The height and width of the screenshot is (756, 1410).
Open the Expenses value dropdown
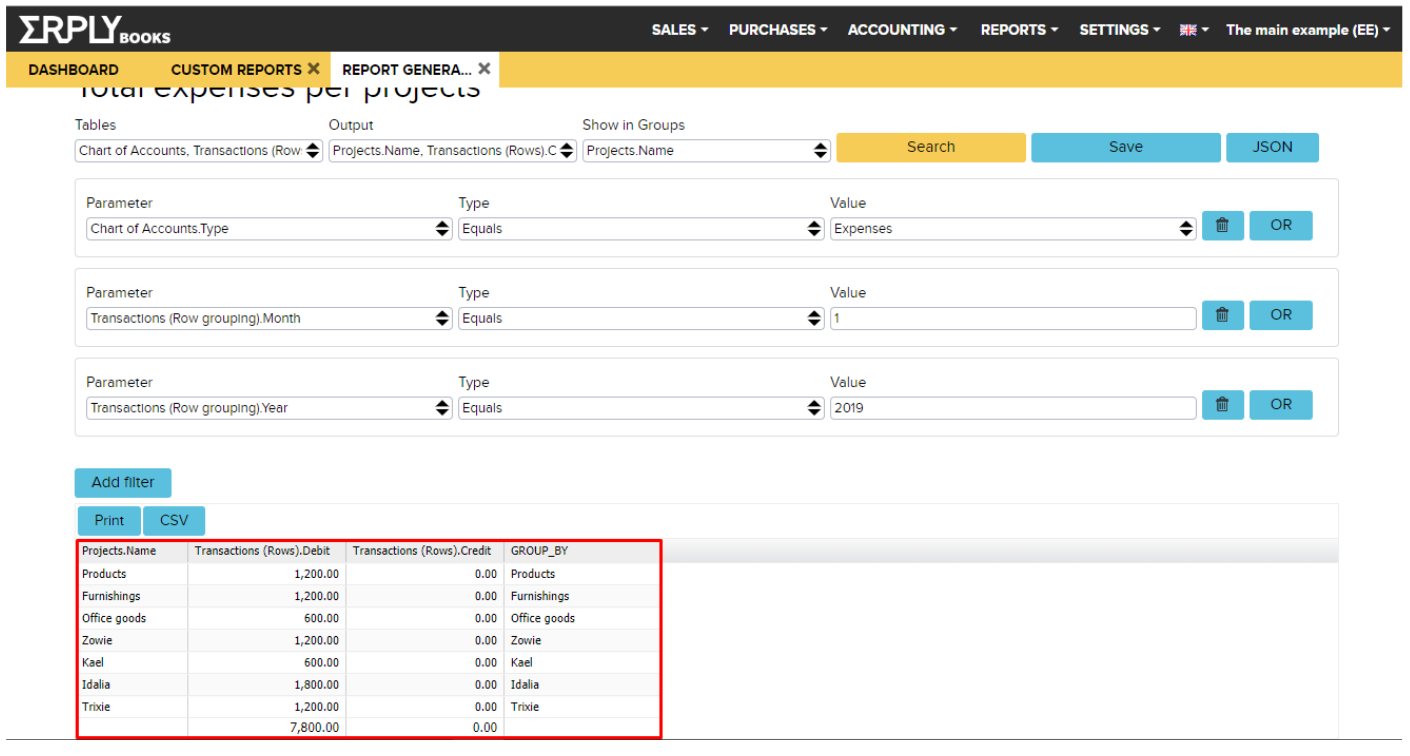pyautogui.click(x=1013, y=229)
